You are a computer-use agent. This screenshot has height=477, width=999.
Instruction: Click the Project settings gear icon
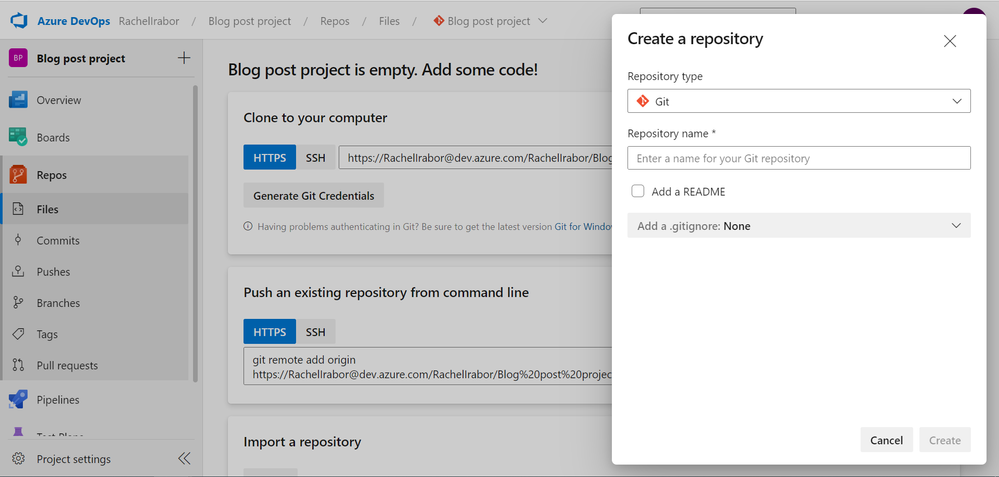18,459
